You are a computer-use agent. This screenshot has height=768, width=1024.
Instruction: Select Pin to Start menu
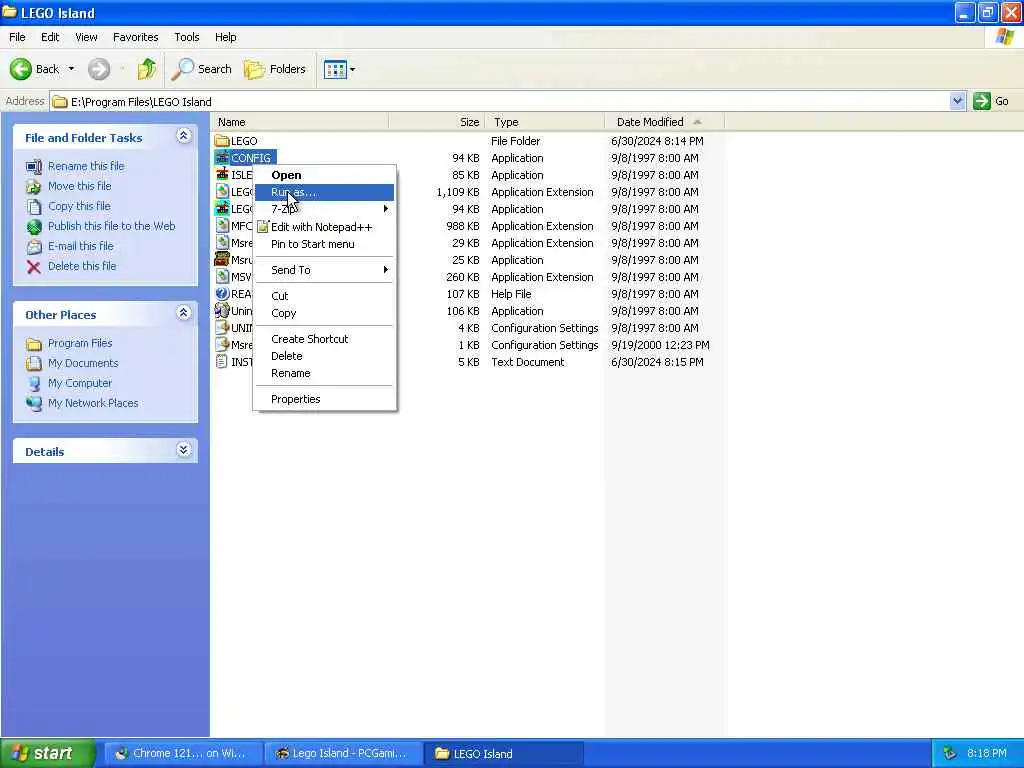325,244
